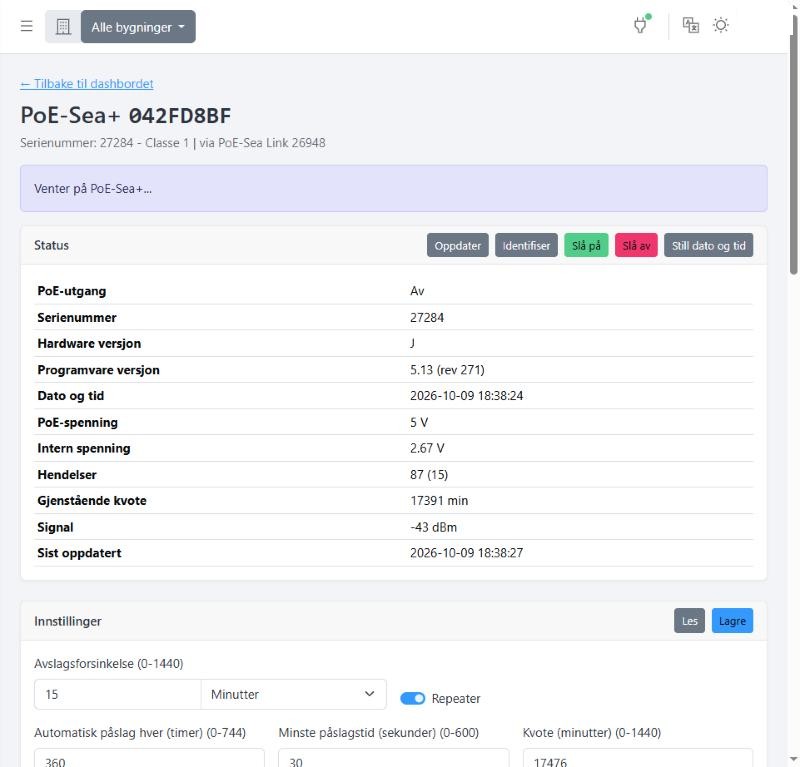The height and width of the screenshot is (767, 800).
Task: Click the Automatisk påslag hver field
Action: pyautogui.click(x=149, y=758)
